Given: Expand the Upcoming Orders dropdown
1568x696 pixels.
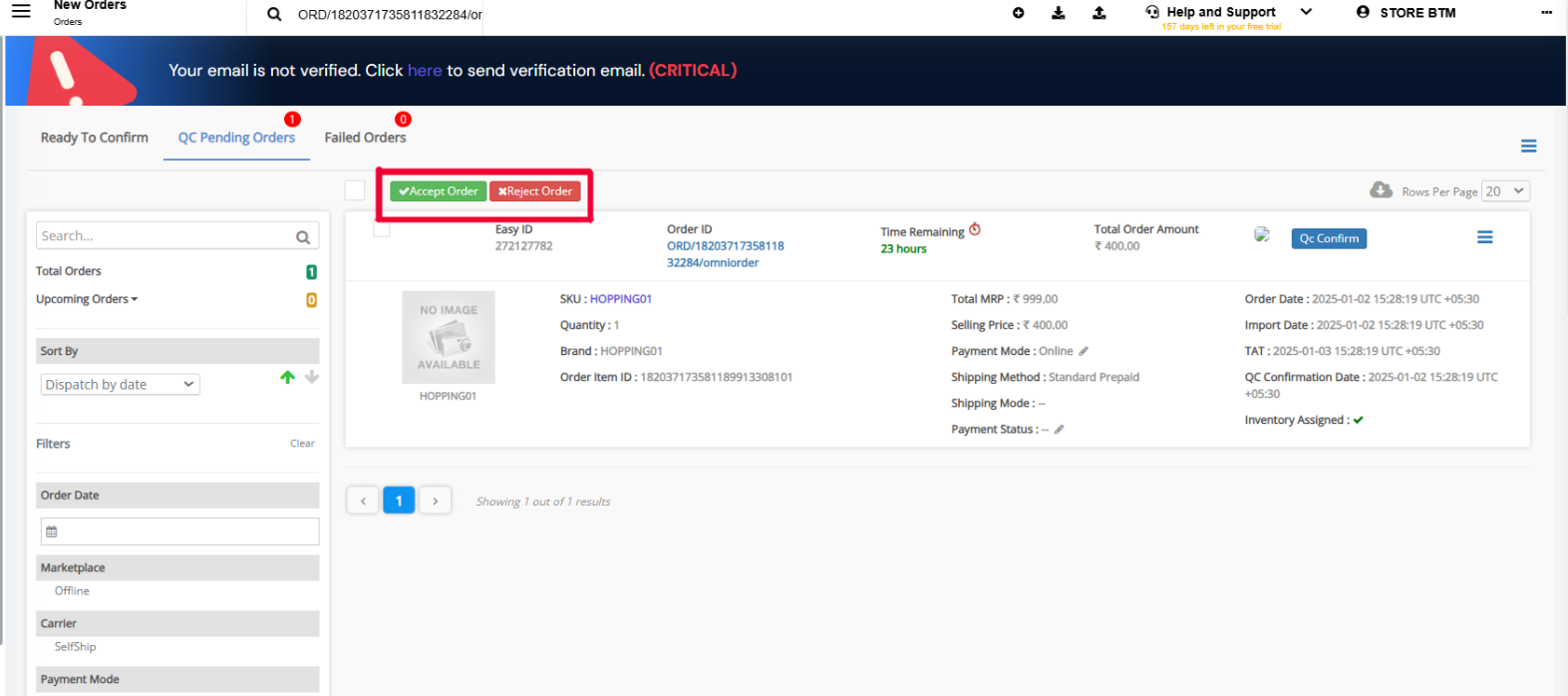Looking at the screenshot, I should point(87,299).
